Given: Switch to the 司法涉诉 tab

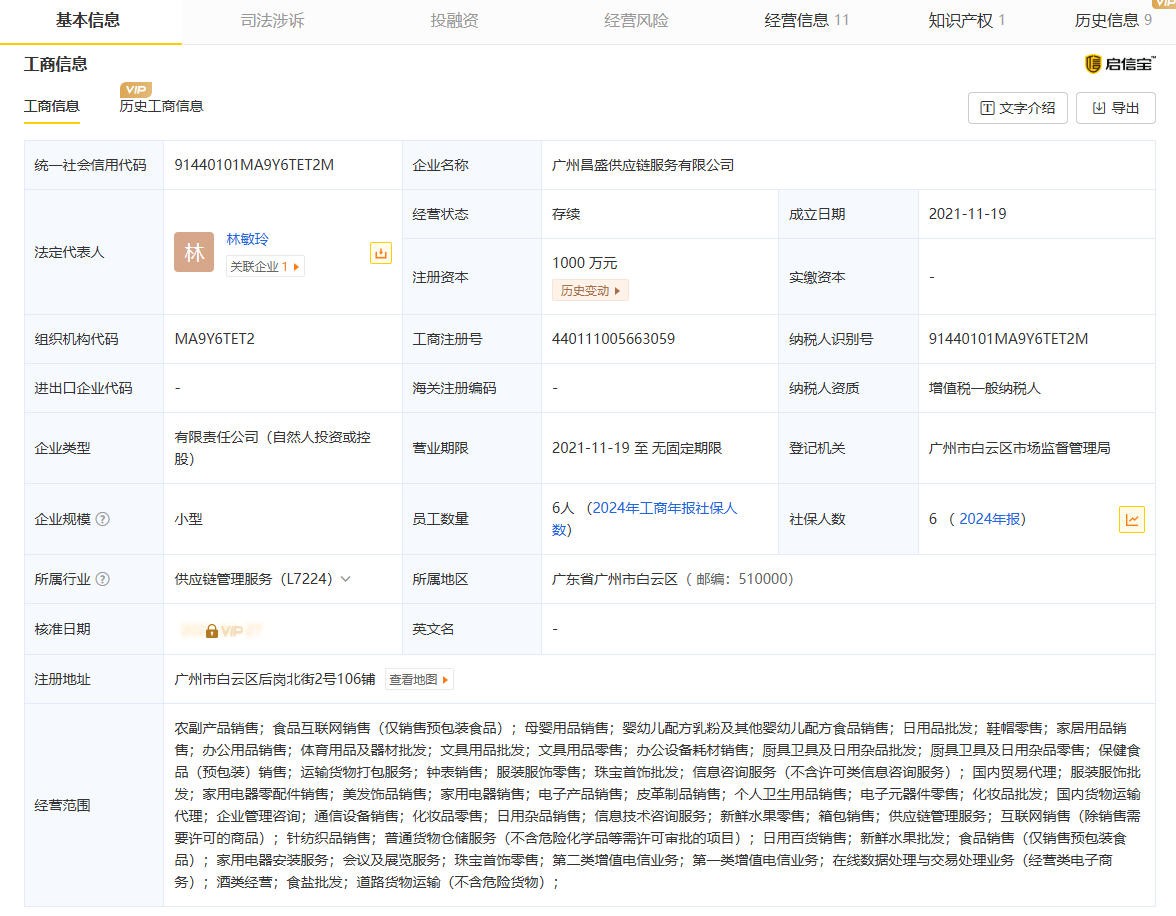Looking at the screenshot, I should coord(272,20).
